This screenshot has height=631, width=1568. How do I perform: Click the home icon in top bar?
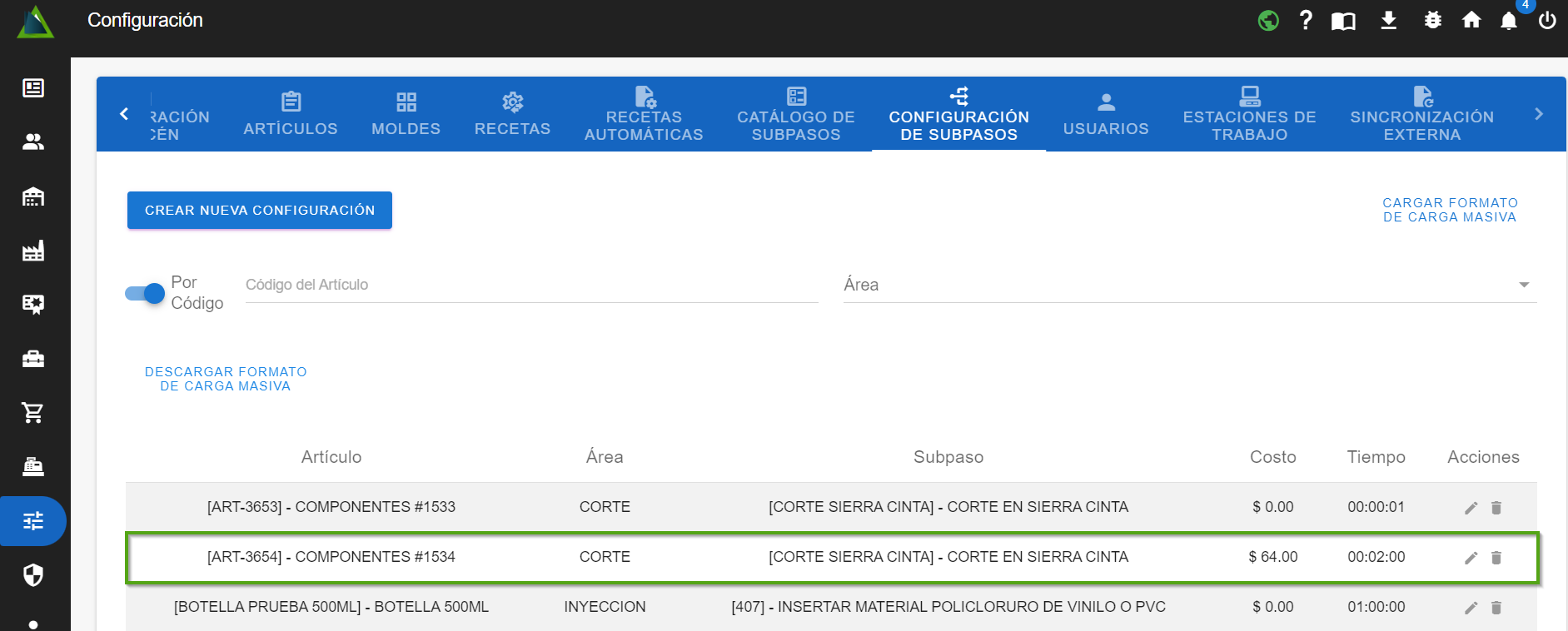[x=1471, y=20]
